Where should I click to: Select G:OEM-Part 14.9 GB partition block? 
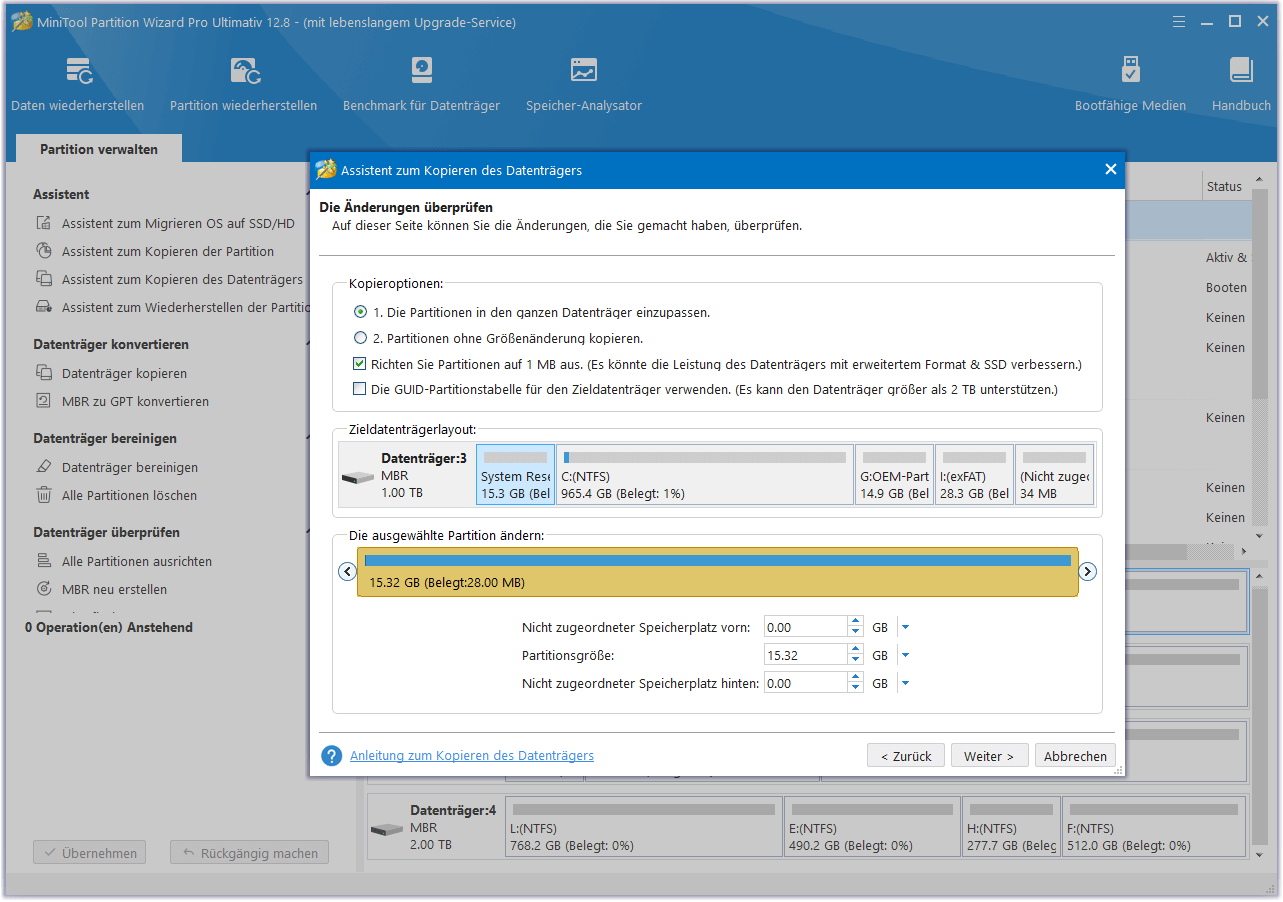click(x=895, y=475)
